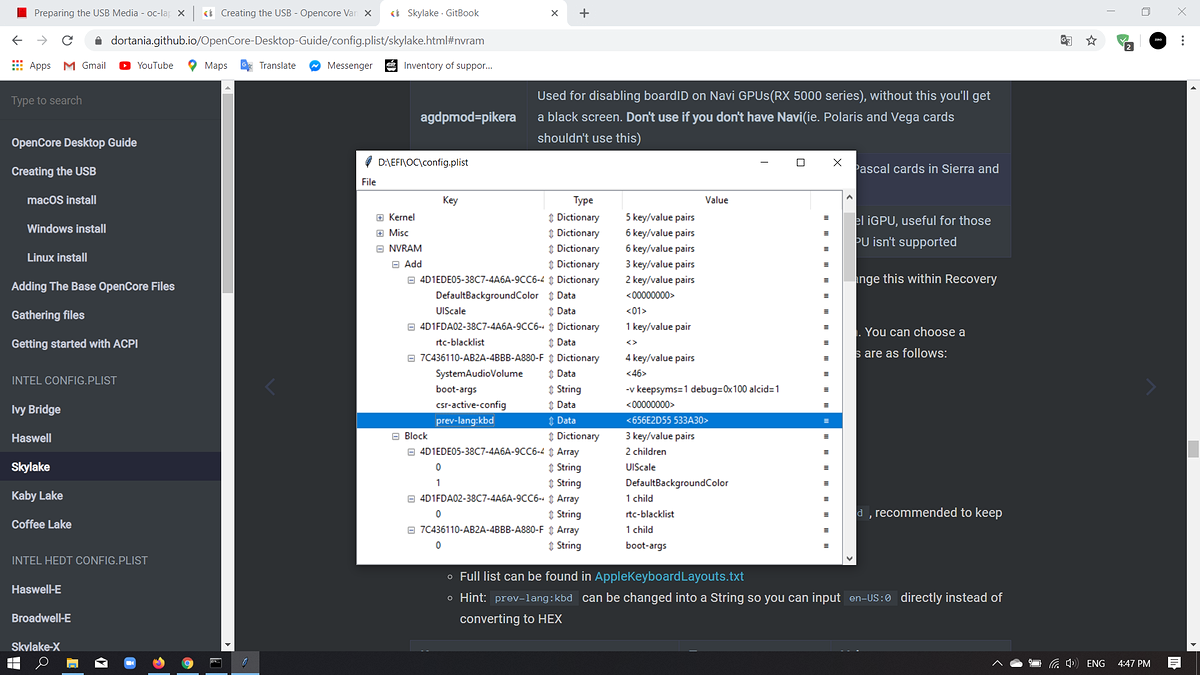Open the YouTube bookmark
Image resolution: width=1200 pixels, height=675 pixels.
coord(146,65)
